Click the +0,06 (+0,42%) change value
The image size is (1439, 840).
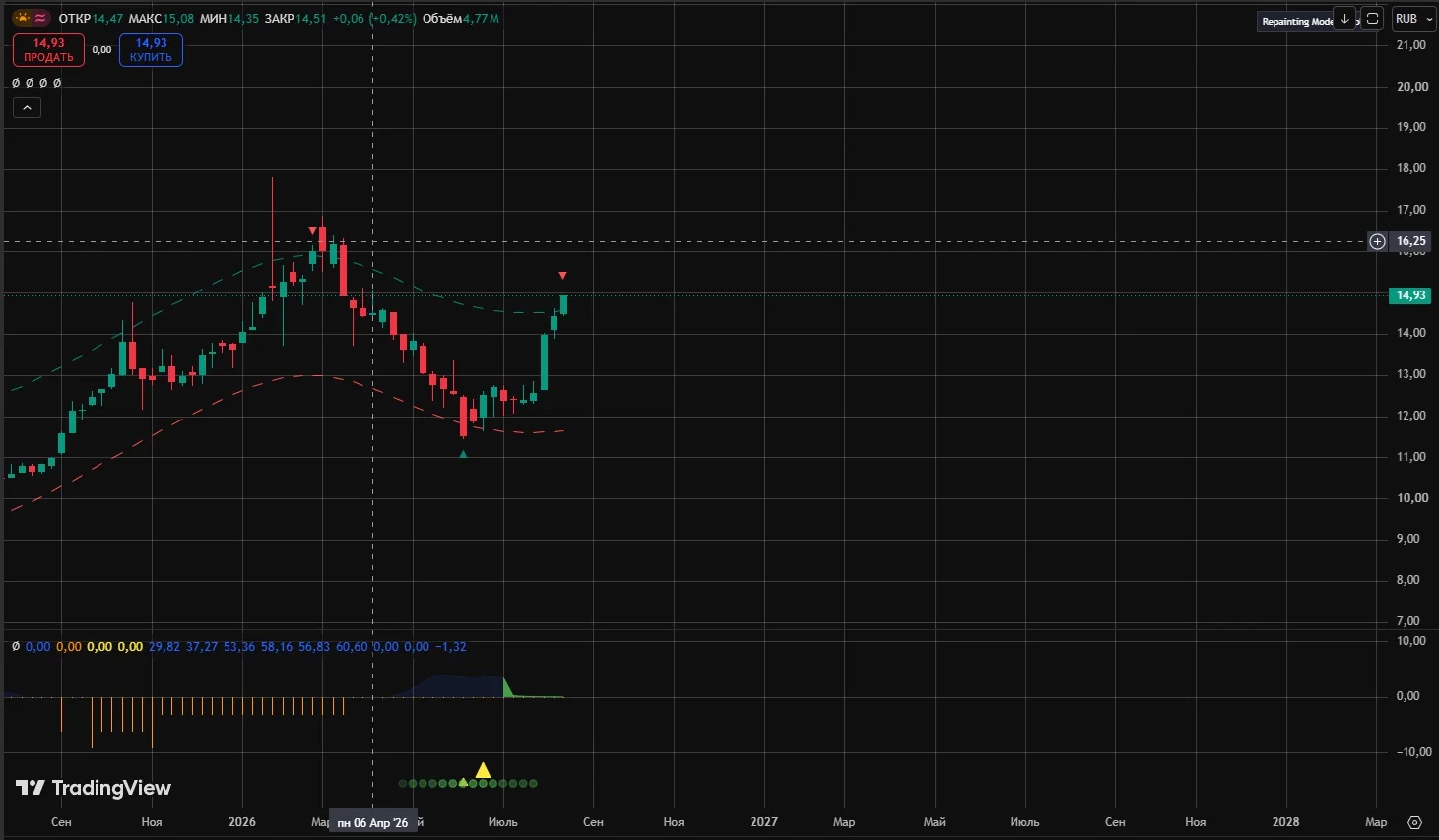click(374, 19)
